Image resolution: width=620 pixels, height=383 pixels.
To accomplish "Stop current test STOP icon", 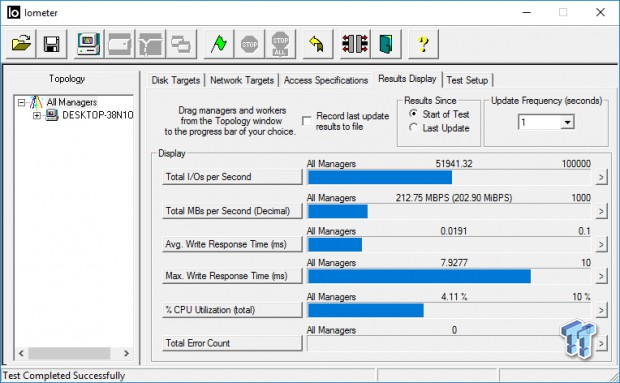I will coord(250,43).
